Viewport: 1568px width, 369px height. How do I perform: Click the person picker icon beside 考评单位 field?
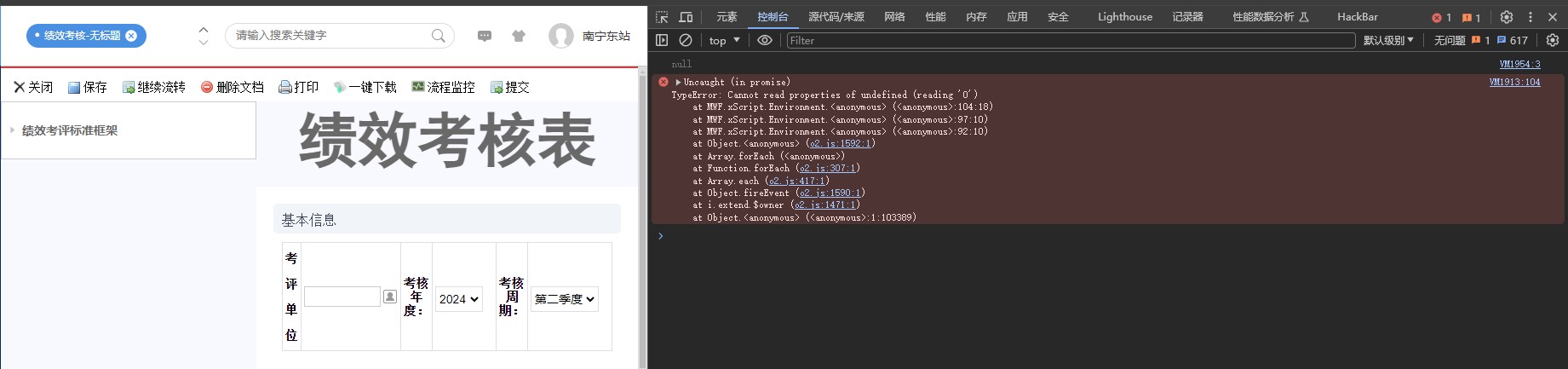coord(390,297)
